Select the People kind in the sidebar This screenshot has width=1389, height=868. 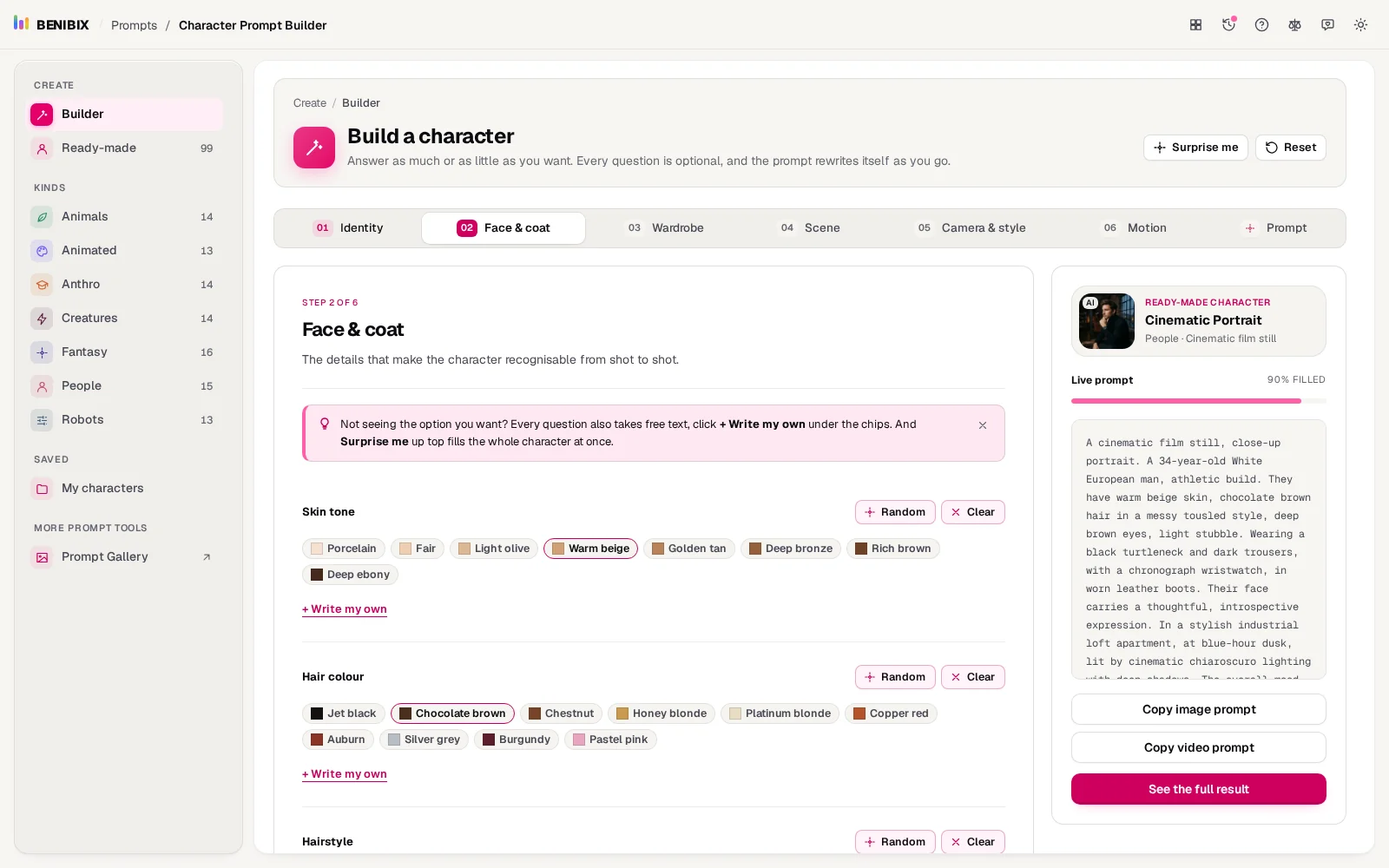127,386
